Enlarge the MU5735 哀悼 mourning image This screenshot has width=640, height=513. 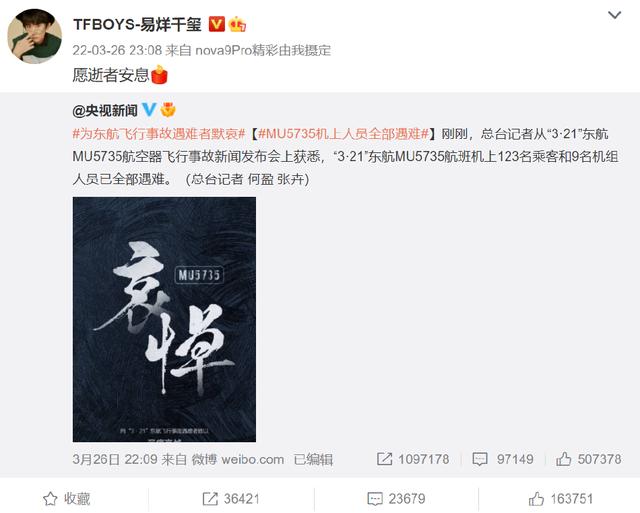coord(164,319)
